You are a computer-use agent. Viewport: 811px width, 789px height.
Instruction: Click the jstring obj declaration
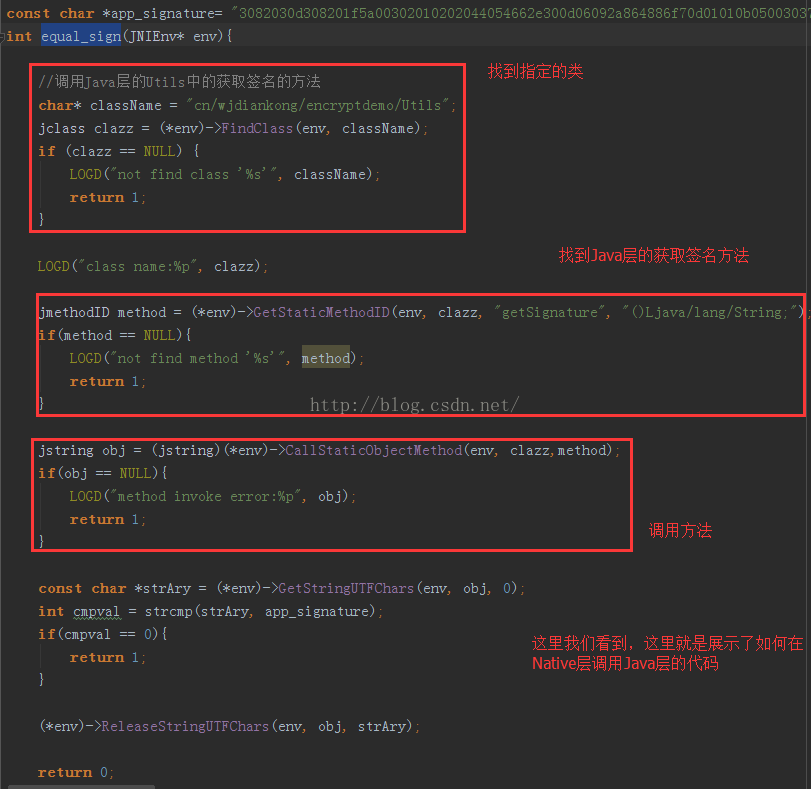click(82, 451)
